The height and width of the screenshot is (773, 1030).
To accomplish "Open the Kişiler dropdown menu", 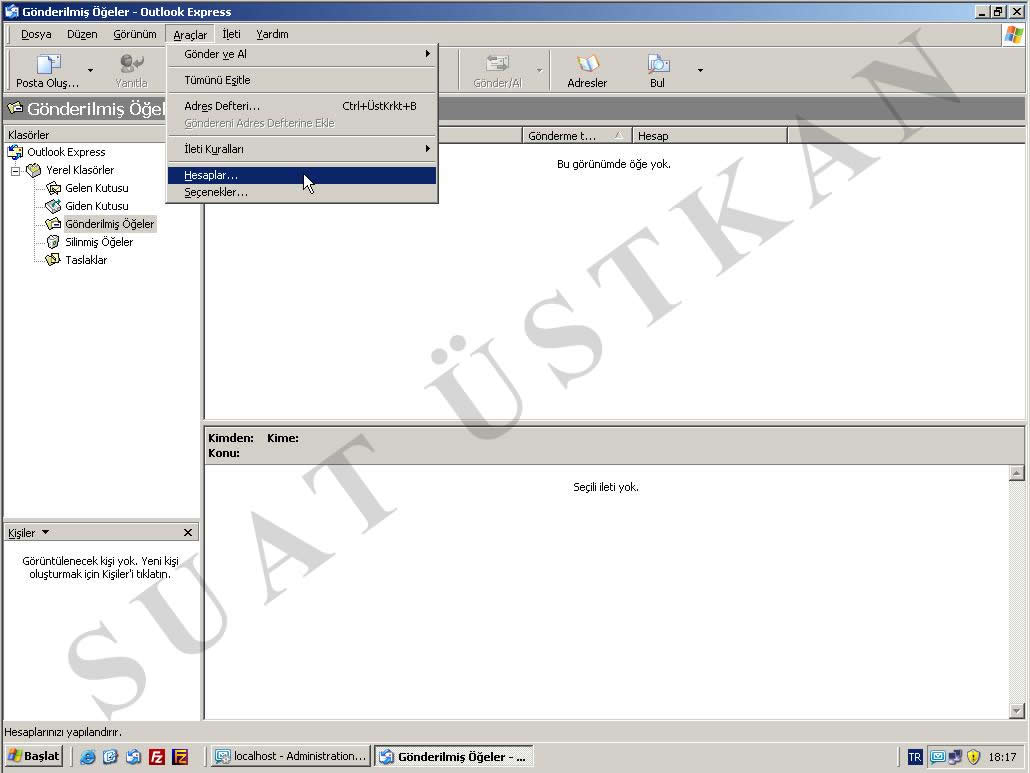I will tap(45, 533).
